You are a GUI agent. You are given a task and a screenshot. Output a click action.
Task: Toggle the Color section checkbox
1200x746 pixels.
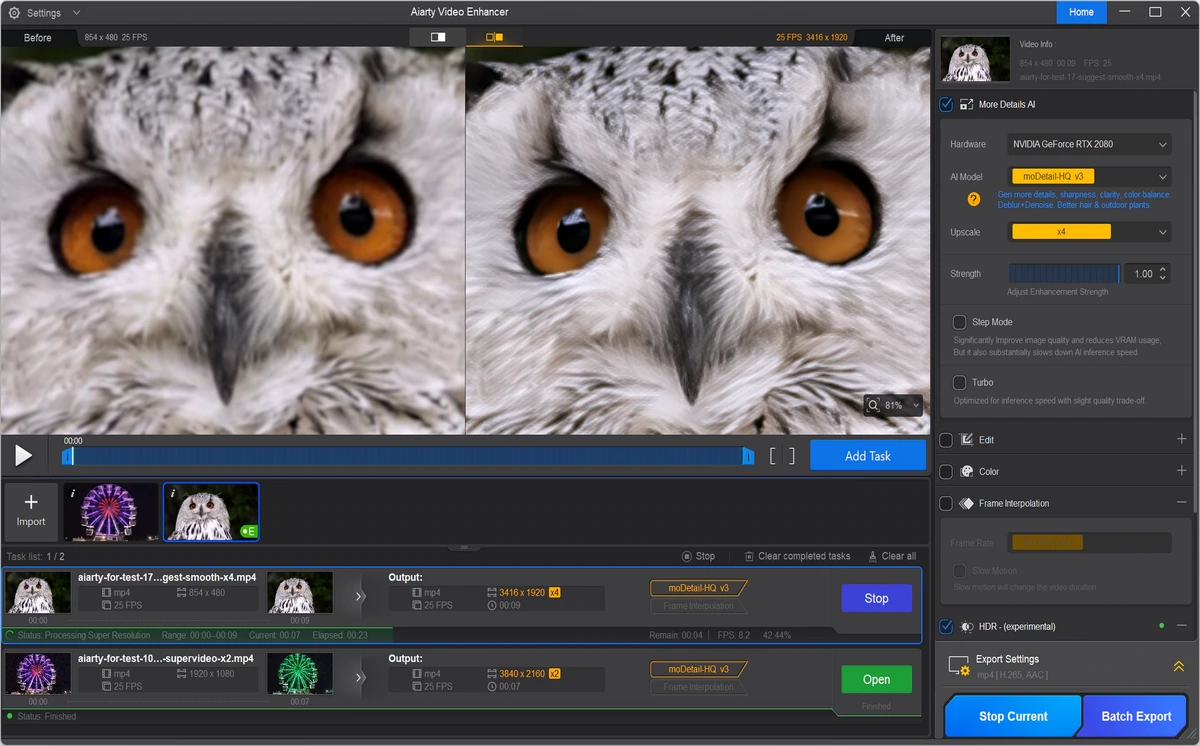946,471
